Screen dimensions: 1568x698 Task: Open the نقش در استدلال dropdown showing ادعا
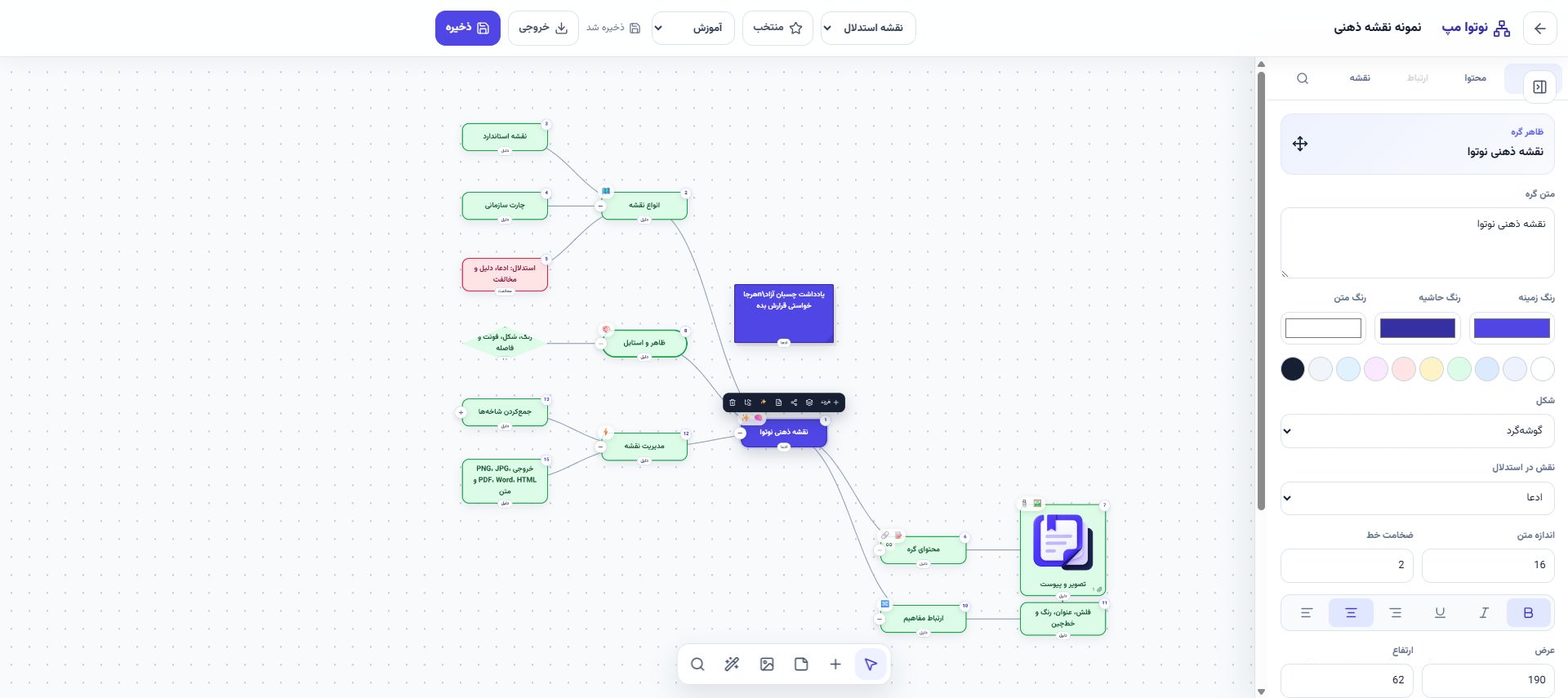tap(1417, 498)
